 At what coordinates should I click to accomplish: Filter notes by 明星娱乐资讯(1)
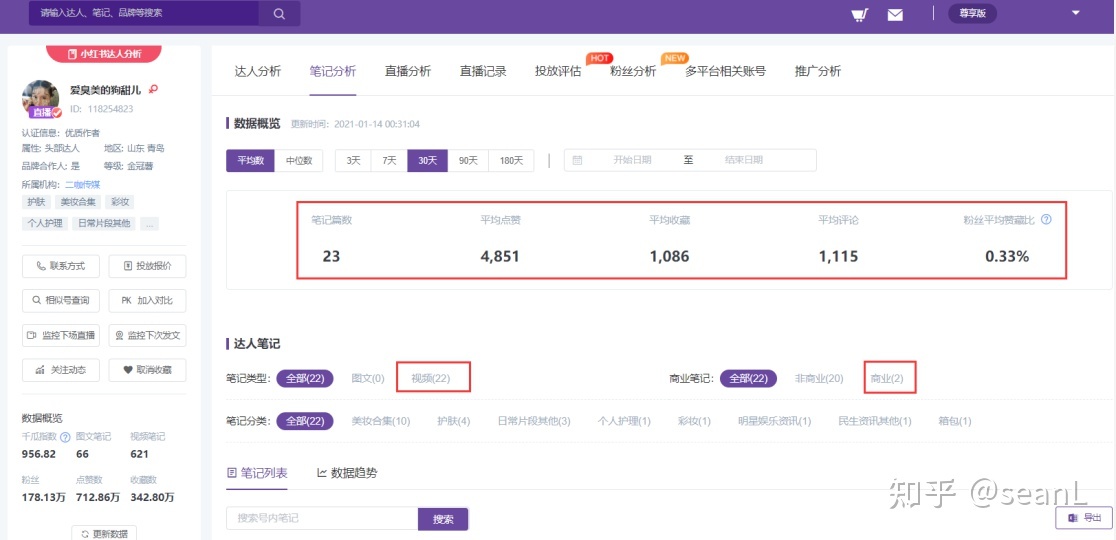[x=774, y=421]
